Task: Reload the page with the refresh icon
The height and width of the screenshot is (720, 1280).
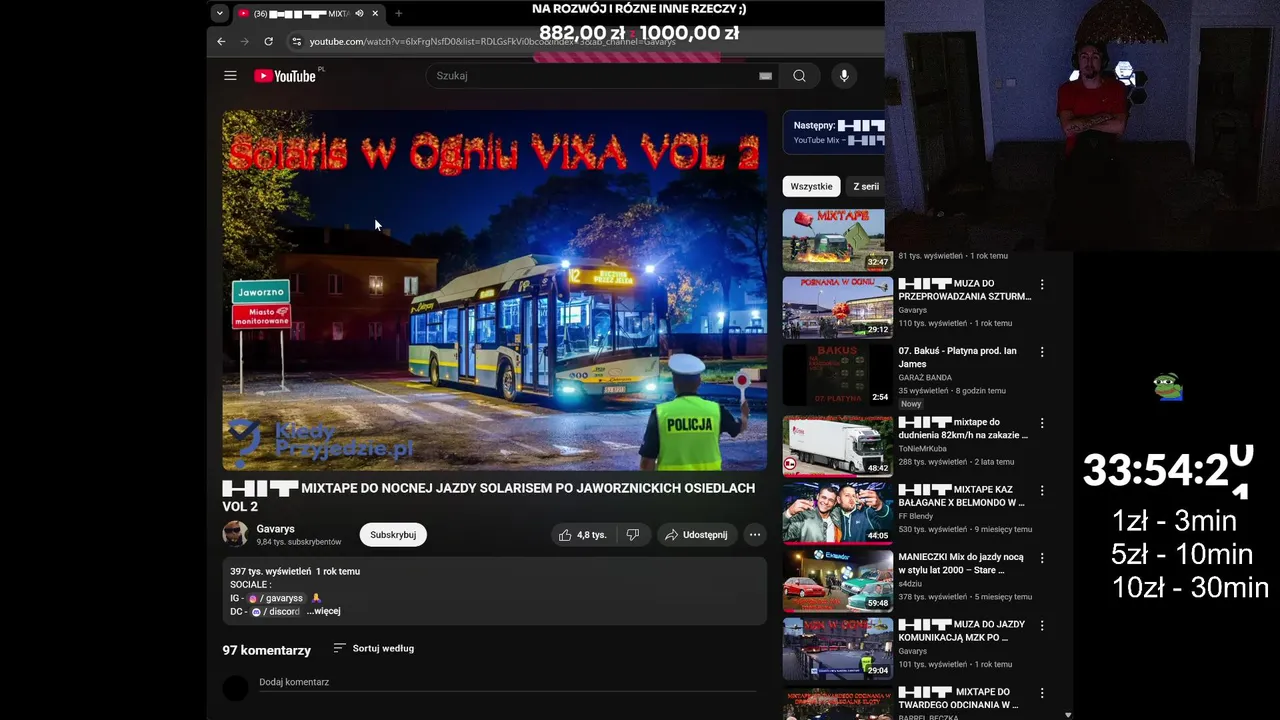Action: [268, 41]
